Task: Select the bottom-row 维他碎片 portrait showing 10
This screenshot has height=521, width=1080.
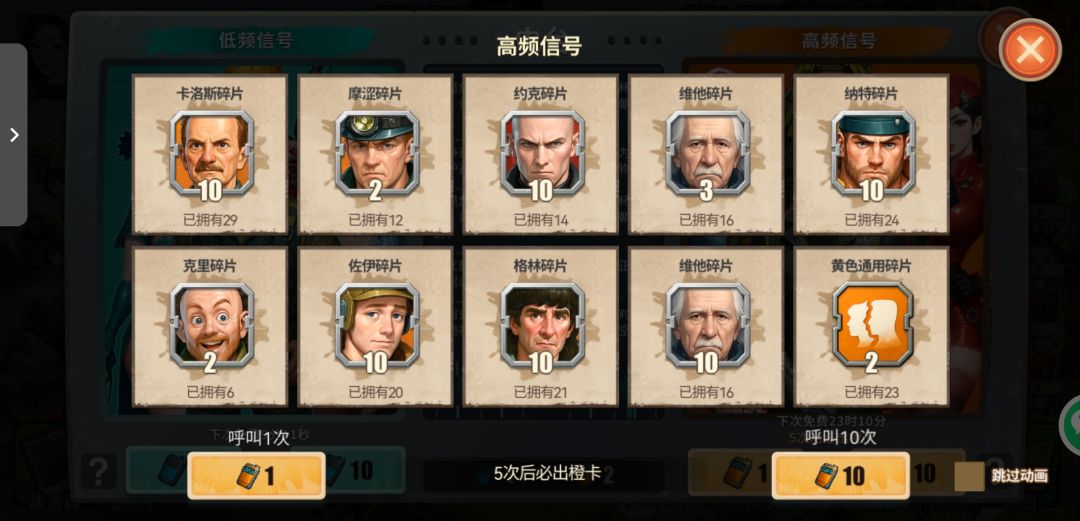Action: (707, 325)
